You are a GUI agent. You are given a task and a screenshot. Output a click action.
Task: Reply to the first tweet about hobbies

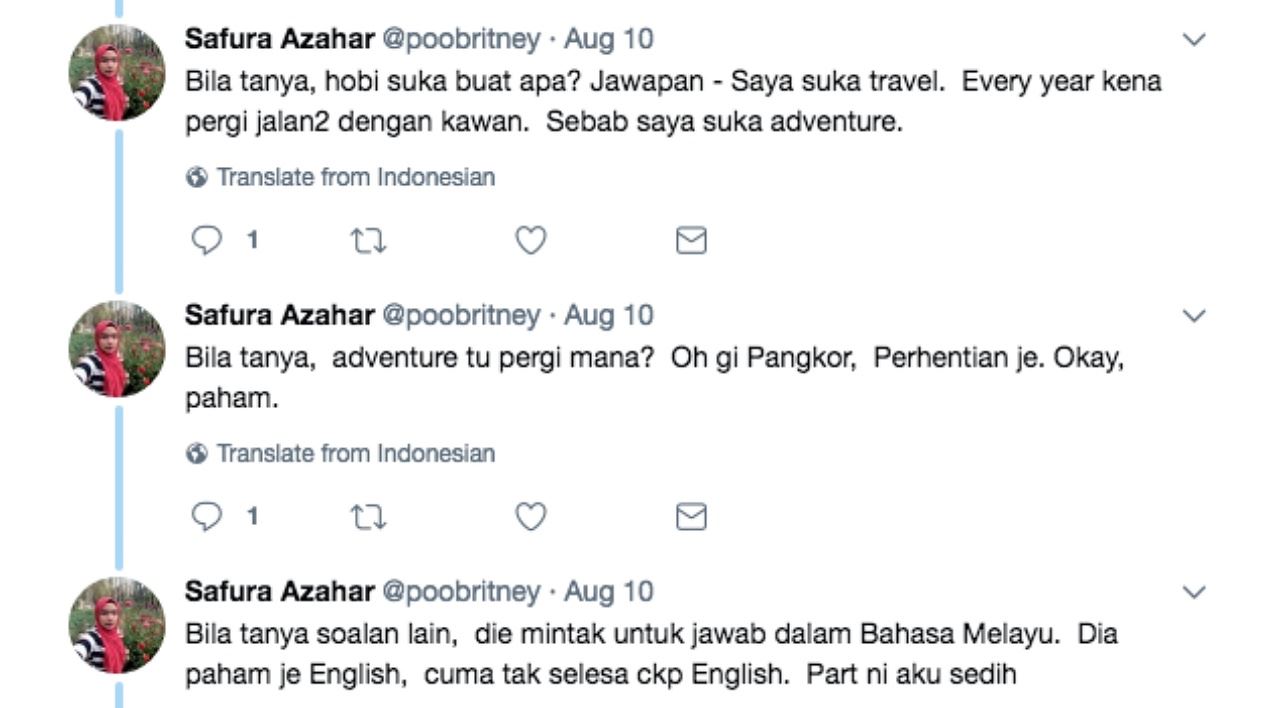pyautogui.click(x=206, y=239)
